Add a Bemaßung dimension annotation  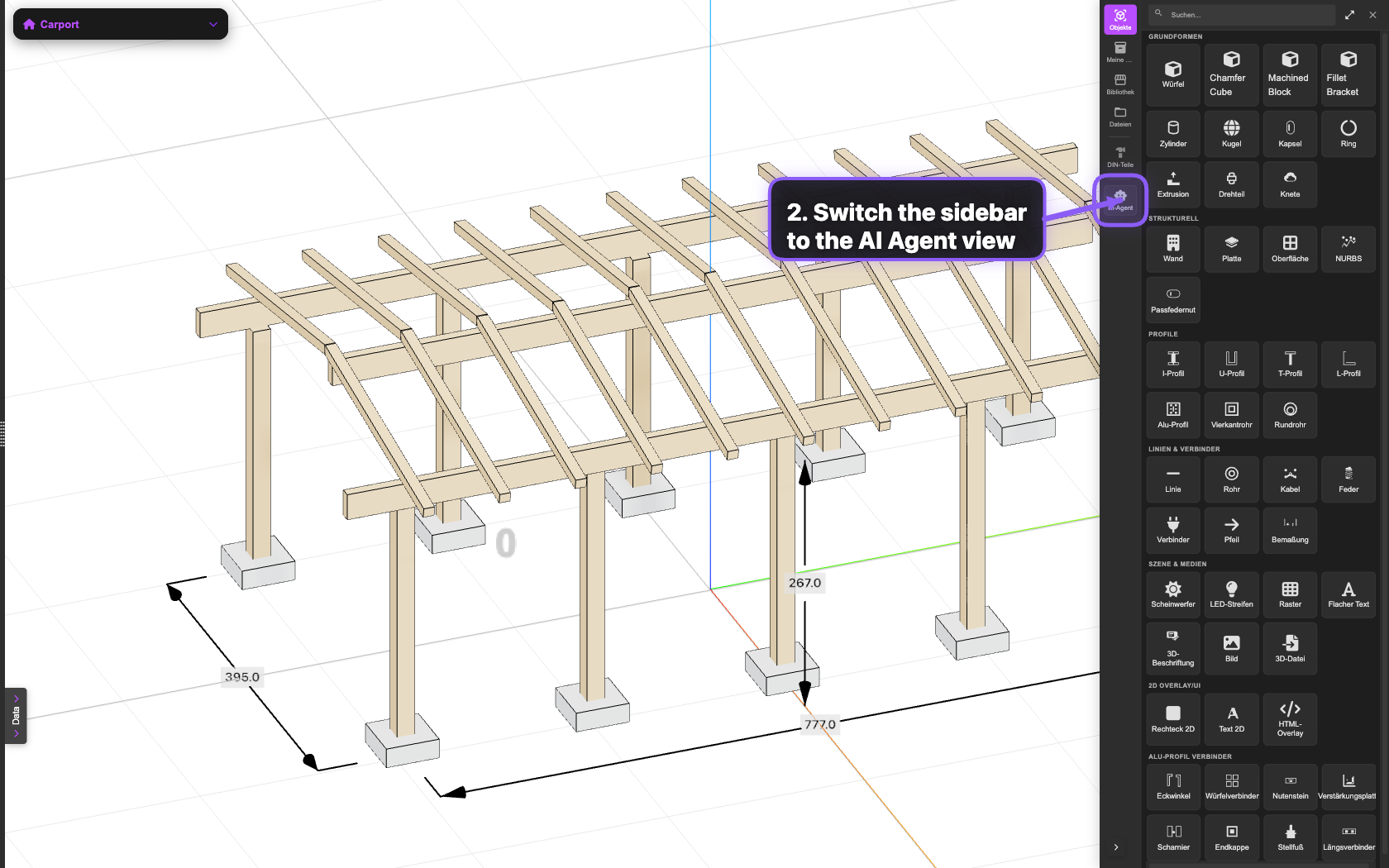coord(1290,530)
